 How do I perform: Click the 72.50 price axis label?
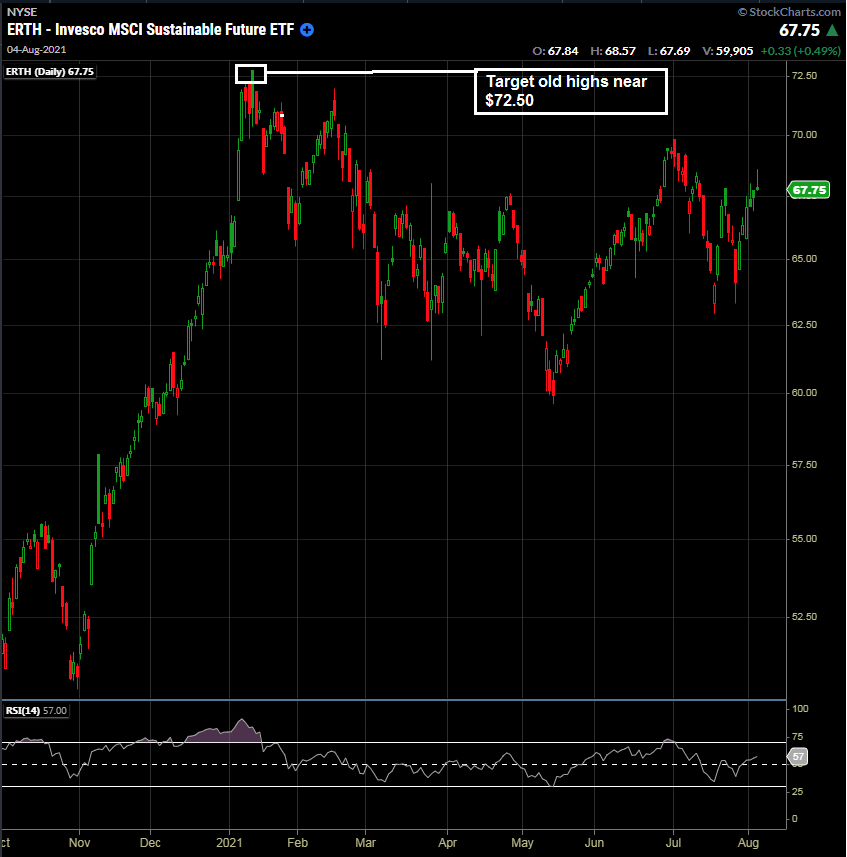point(804,75)
